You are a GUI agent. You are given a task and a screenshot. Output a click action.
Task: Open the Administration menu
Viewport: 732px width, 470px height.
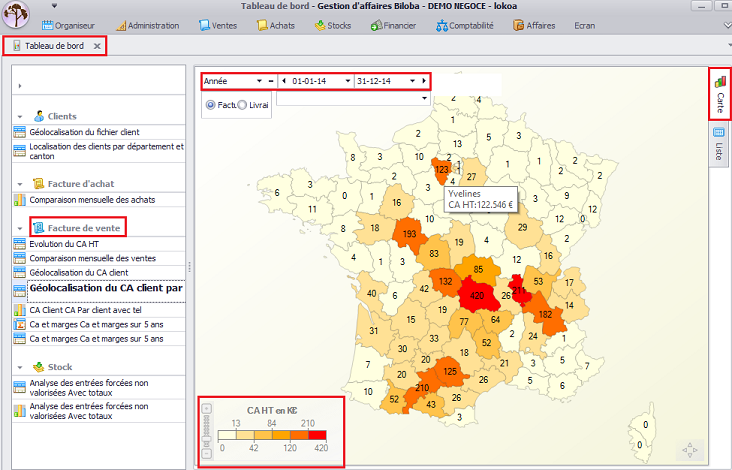pyautogui.click(x=148, y=26)
